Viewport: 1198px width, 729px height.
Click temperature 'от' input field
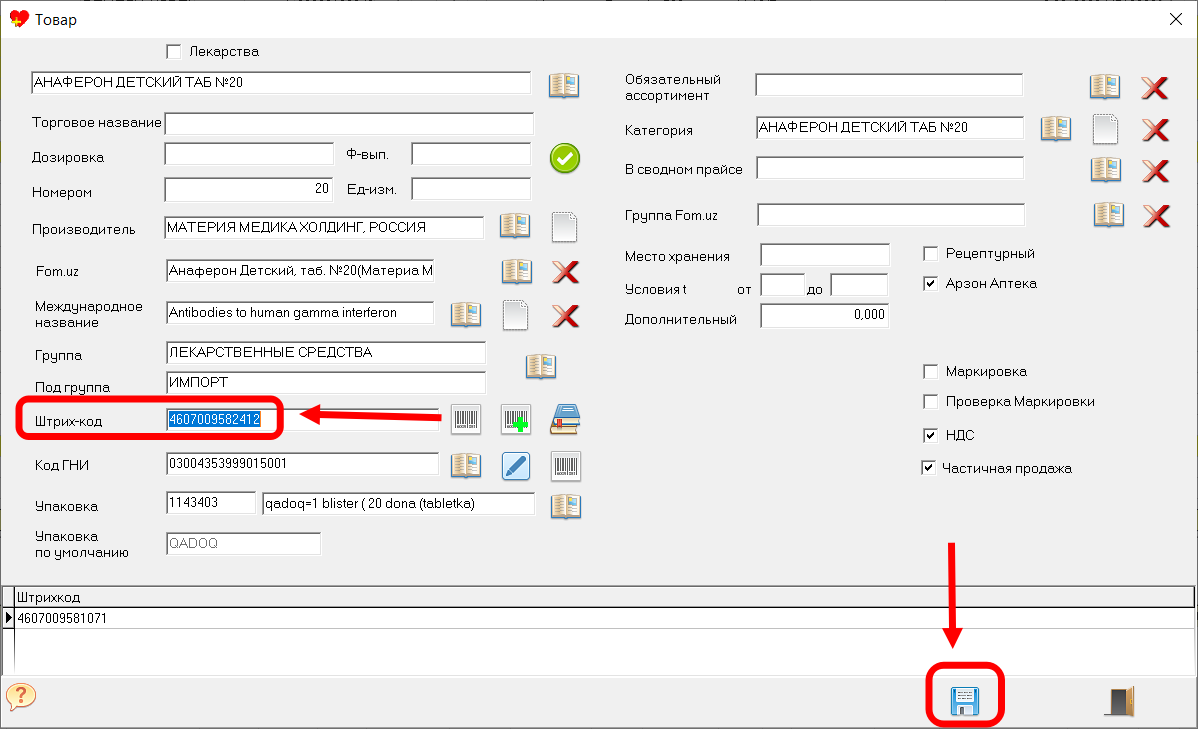[x=783, y=285]
